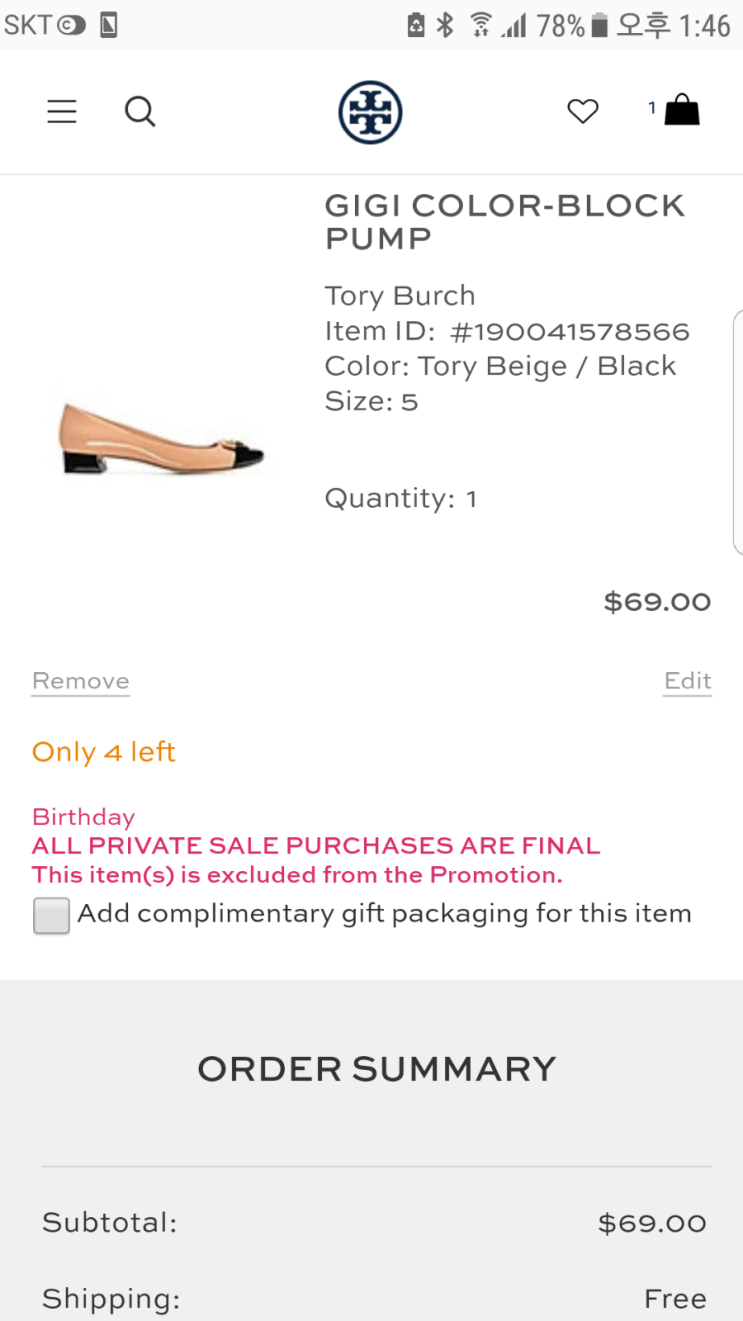This screenshot has width=743, height=1321.
Task: Edit the Gigi pump item
Action: (688, 681)
